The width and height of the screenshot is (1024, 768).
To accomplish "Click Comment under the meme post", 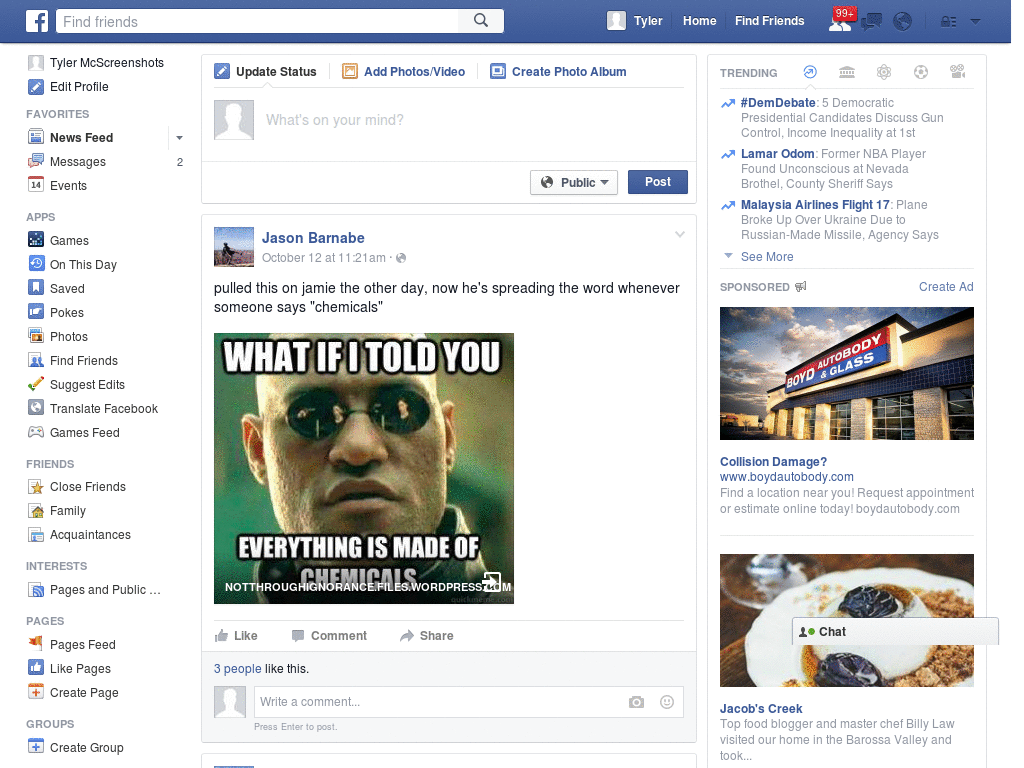I will point(329,635).
